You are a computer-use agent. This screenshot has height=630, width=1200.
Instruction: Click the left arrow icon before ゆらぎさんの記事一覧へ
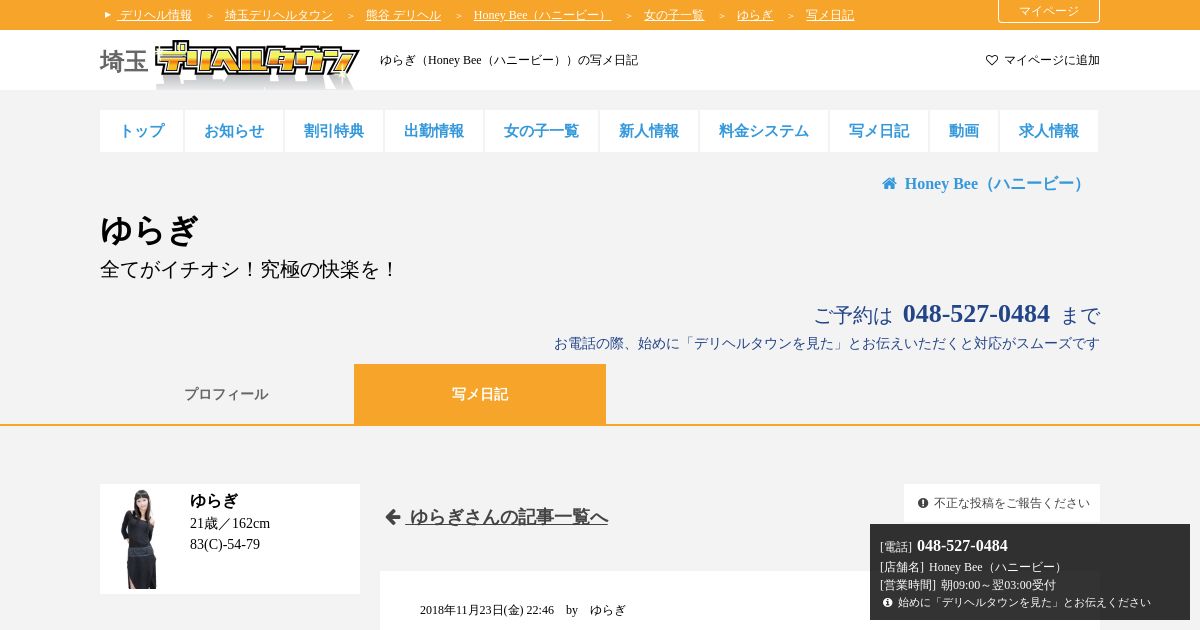click(393, 517)
